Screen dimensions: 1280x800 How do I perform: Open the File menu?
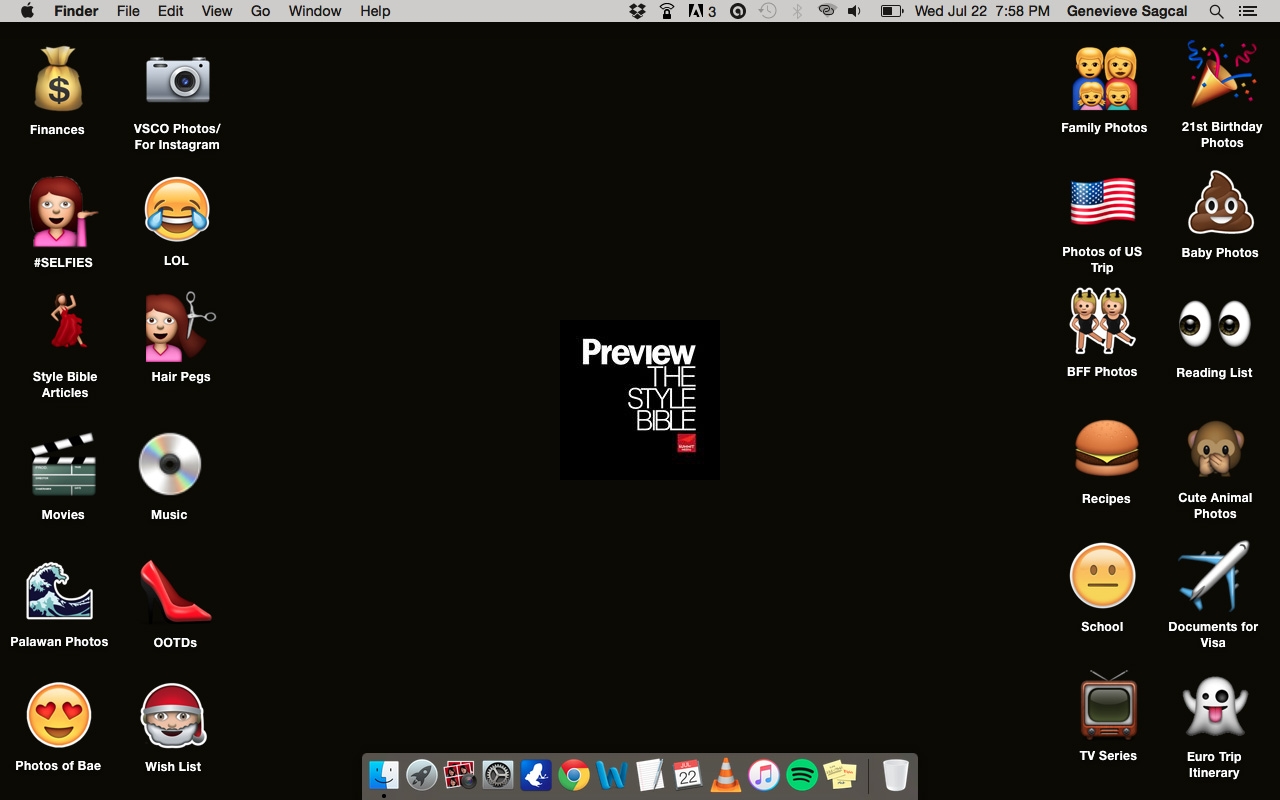[128, 11]
